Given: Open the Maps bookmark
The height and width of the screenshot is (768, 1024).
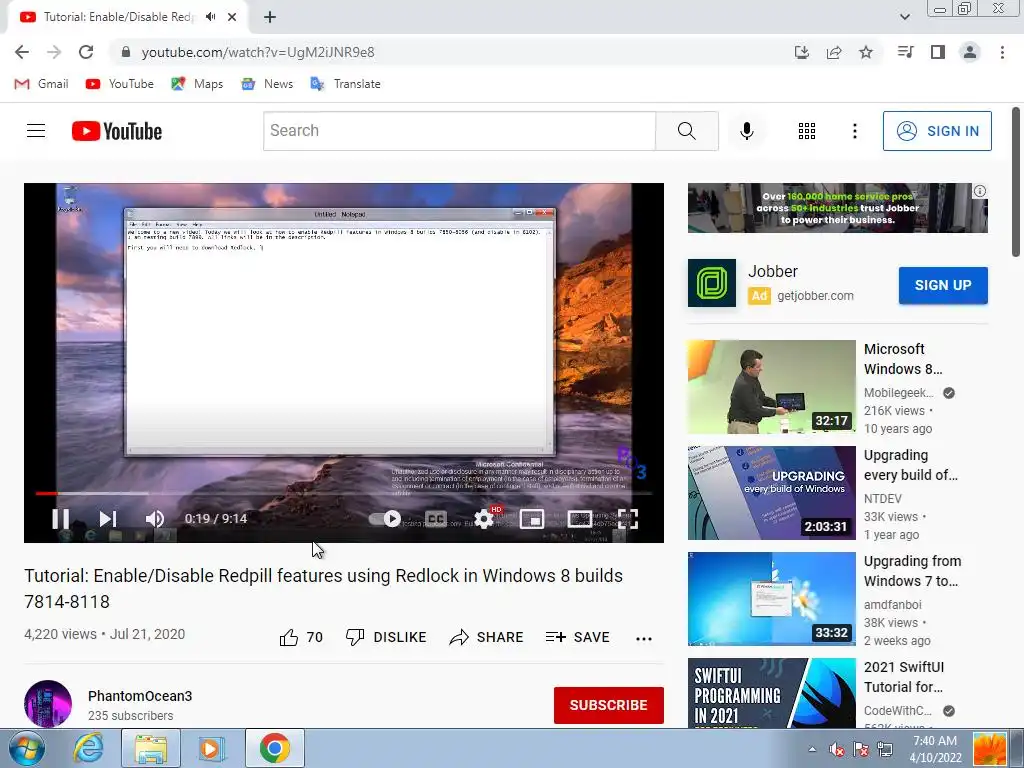Looking at the screenshot, I should pos(197,84).
